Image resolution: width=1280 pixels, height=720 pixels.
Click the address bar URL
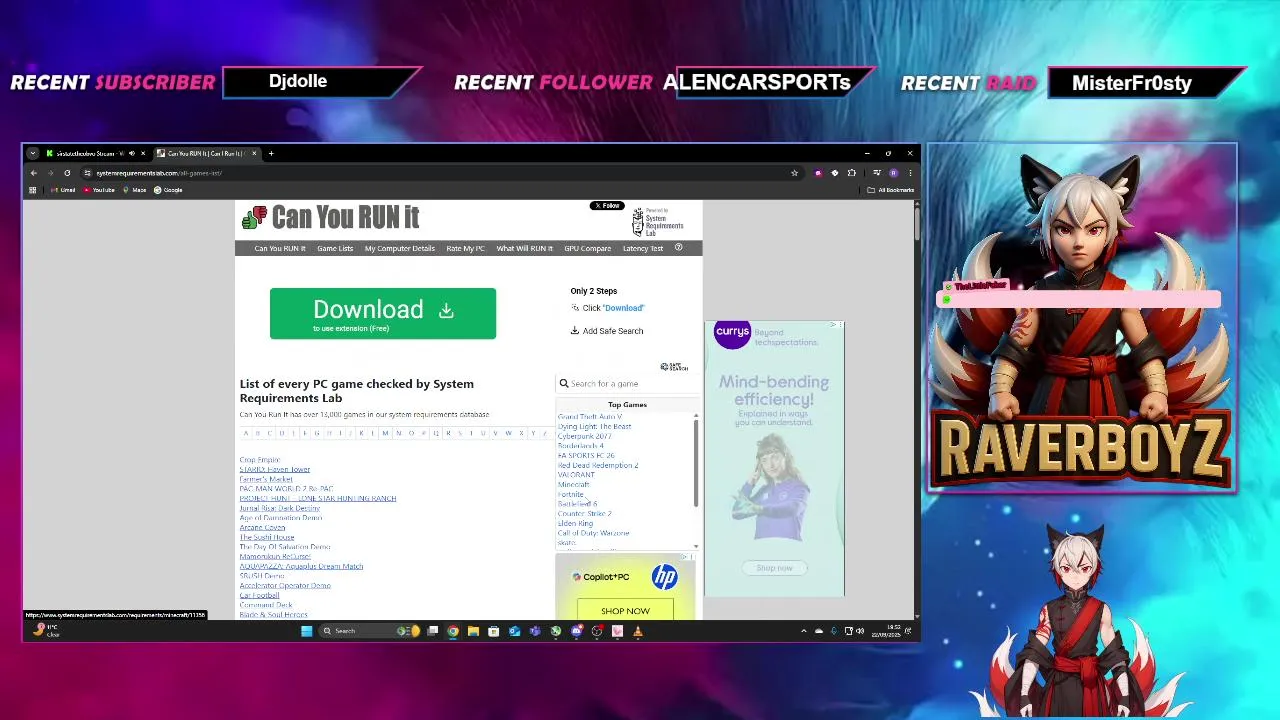[x=159, y=173]
